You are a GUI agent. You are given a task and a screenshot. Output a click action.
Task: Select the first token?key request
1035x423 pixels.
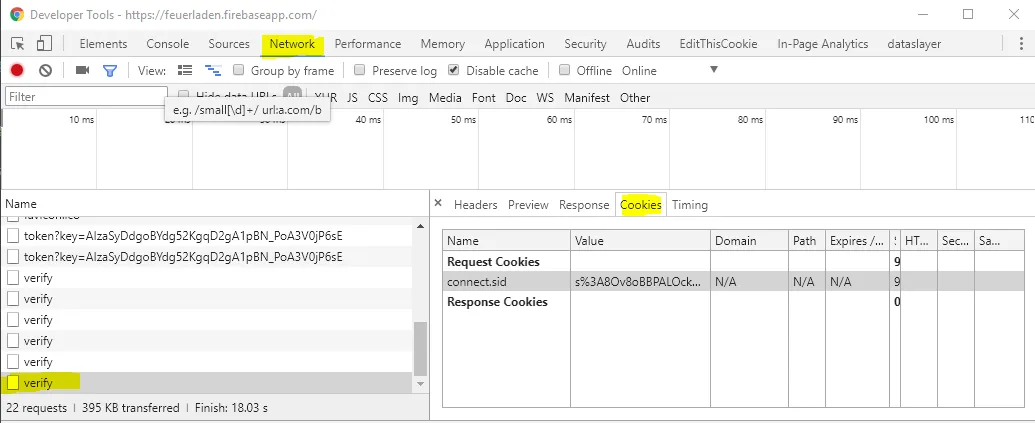[x=183, y=236]
